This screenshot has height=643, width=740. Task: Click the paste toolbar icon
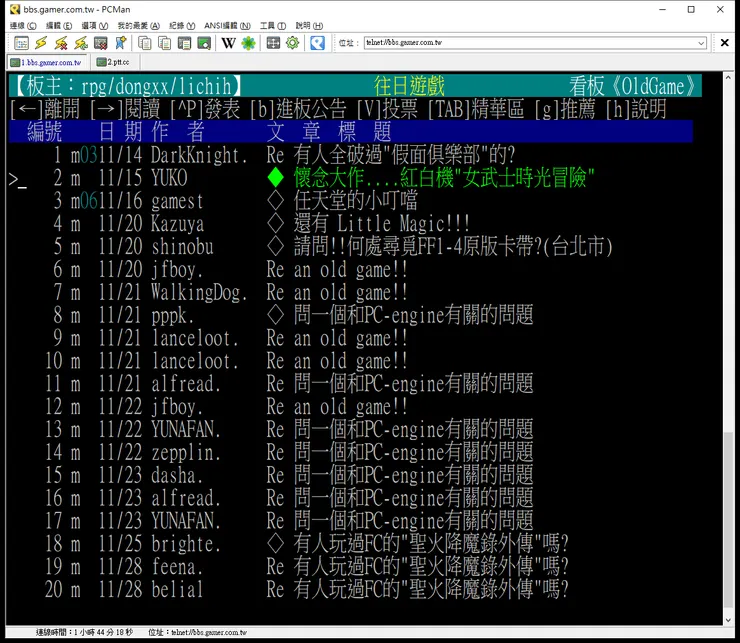pyautogui.click(x=184, y=43)
